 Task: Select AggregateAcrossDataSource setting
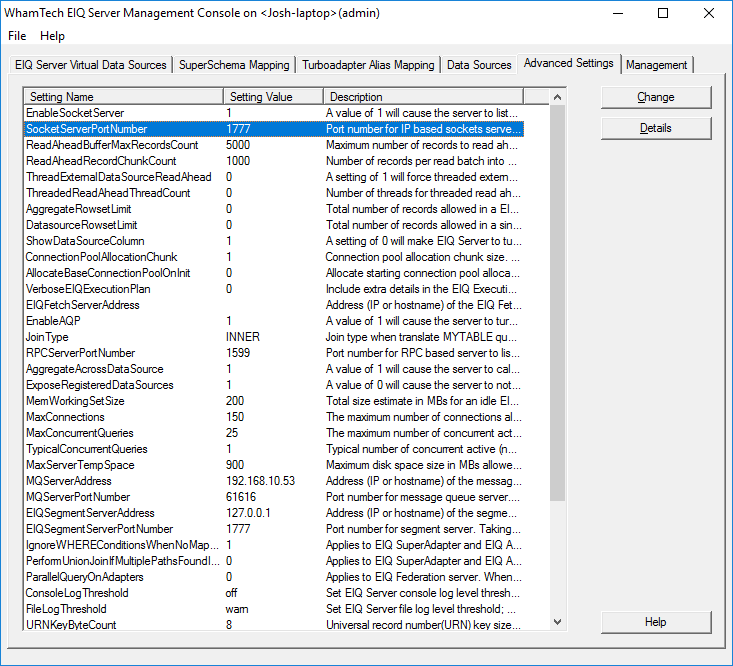273,369
